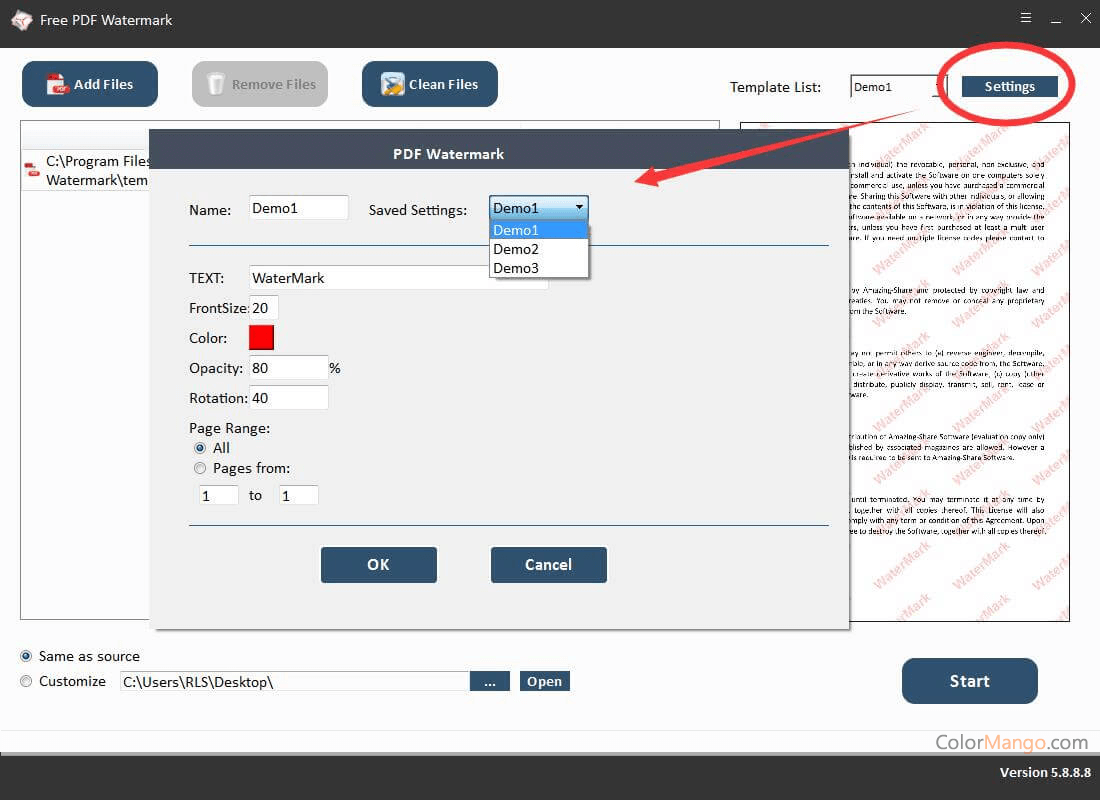1100x800 pixels.
Task: Collapse the Saved Settings dropdown
Action: click(x=578, y=208)
